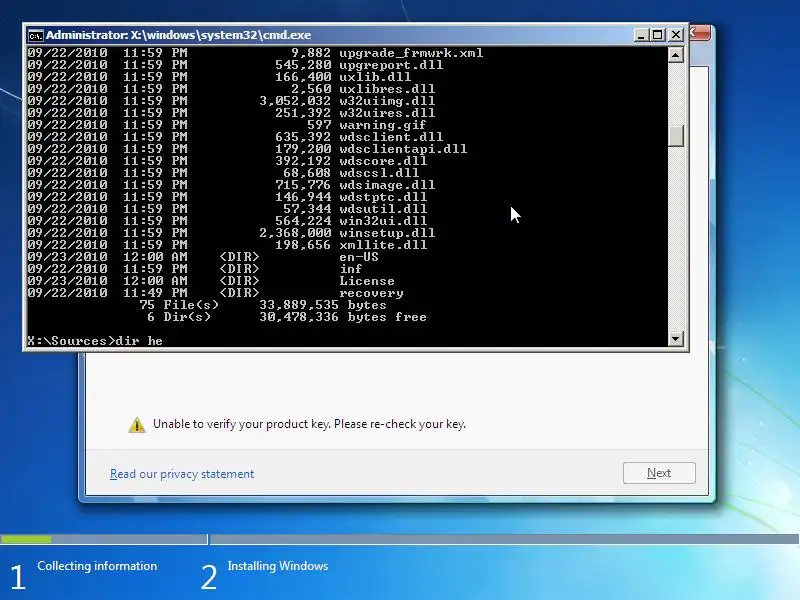
Task: Click the 3,052,032 file size value
Action: 295,101
